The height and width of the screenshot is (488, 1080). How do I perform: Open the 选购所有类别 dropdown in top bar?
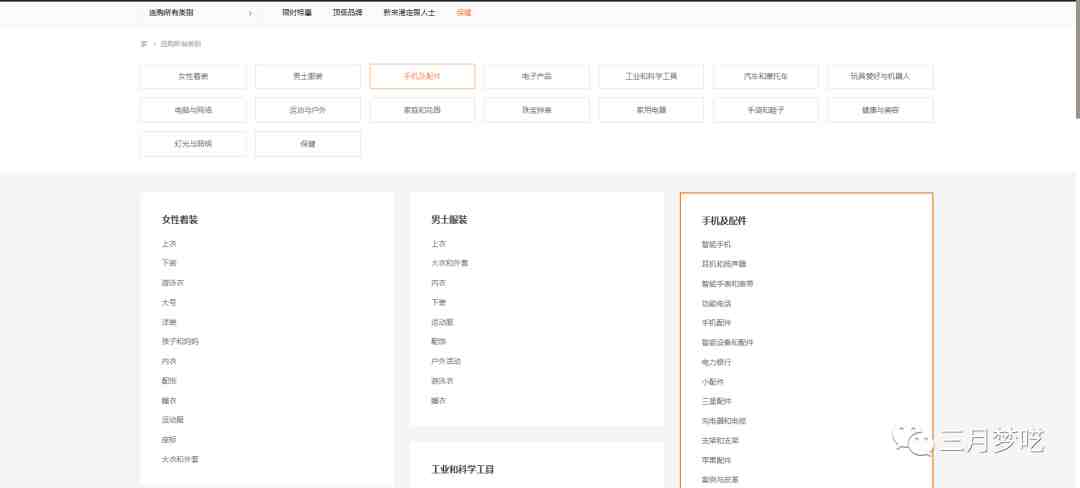point(200,12)
